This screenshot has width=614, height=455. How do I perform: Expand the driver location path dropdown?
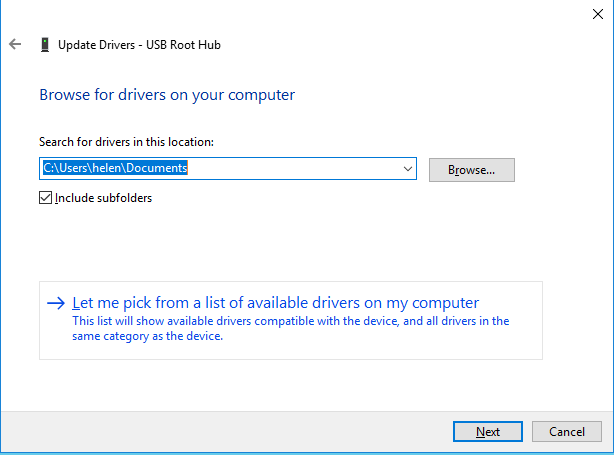[408, 169]
